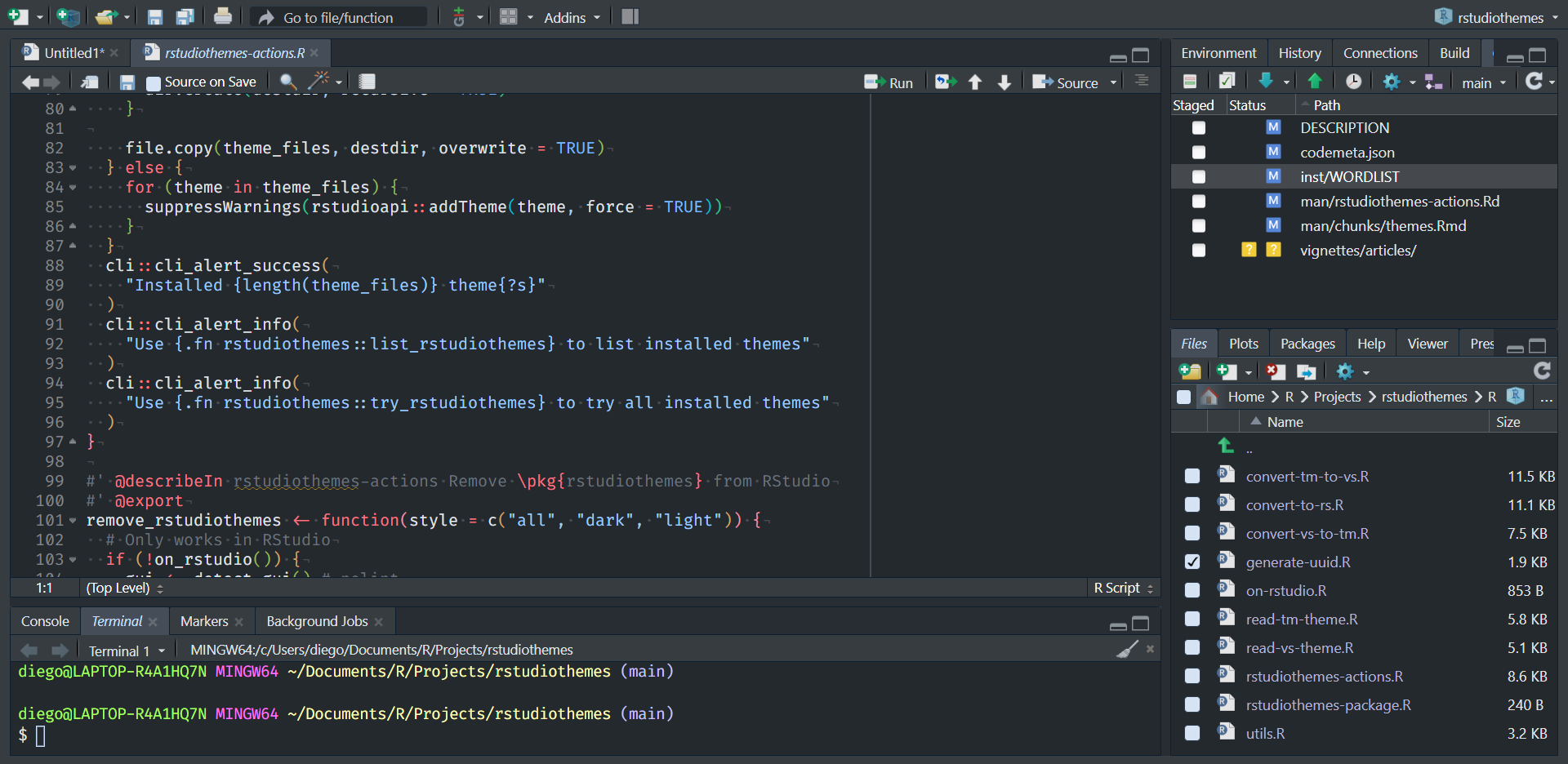Image resolution: width=1568 pixels, height=764 pixels.
Task: Click the compile report notebook icon
Action: pyautogui.click(x=367, y=82)
